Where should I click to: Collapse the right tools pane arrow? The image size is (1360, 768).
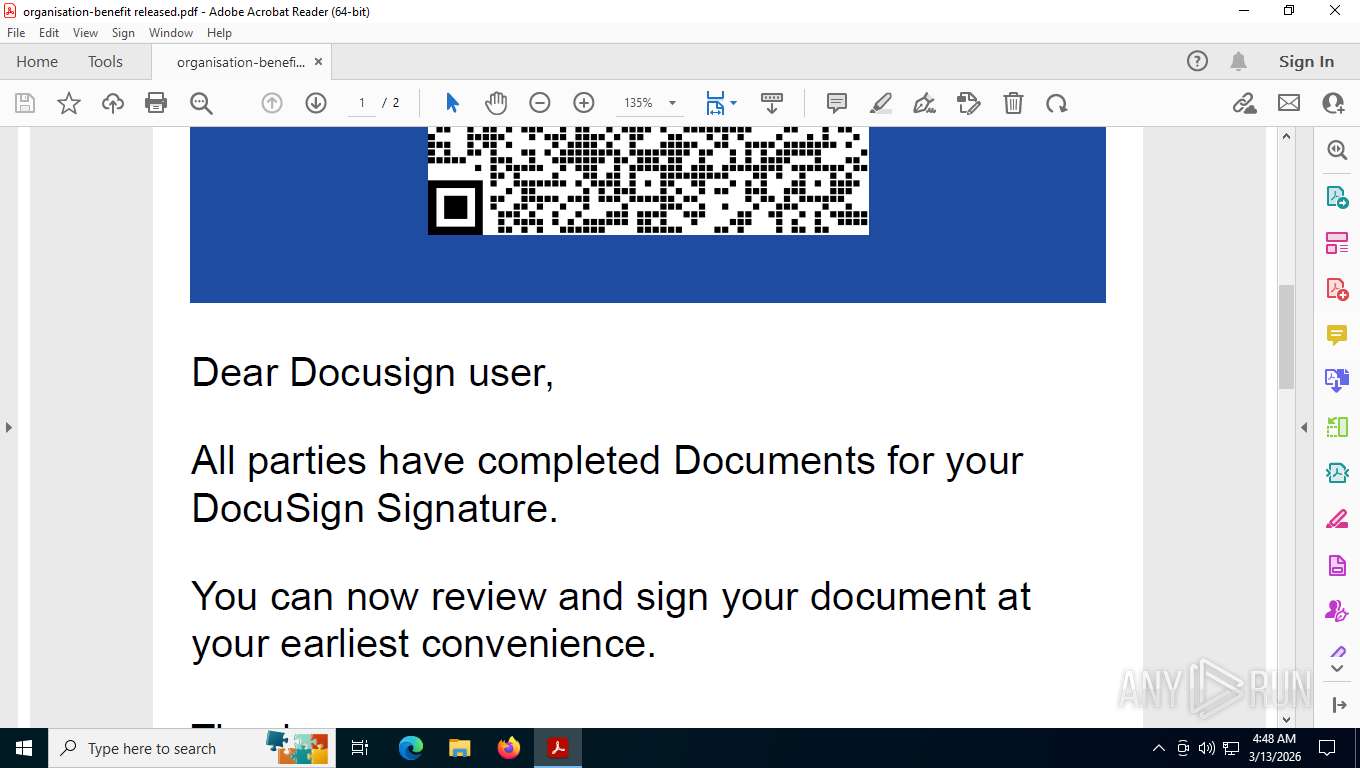[1304, 427]
